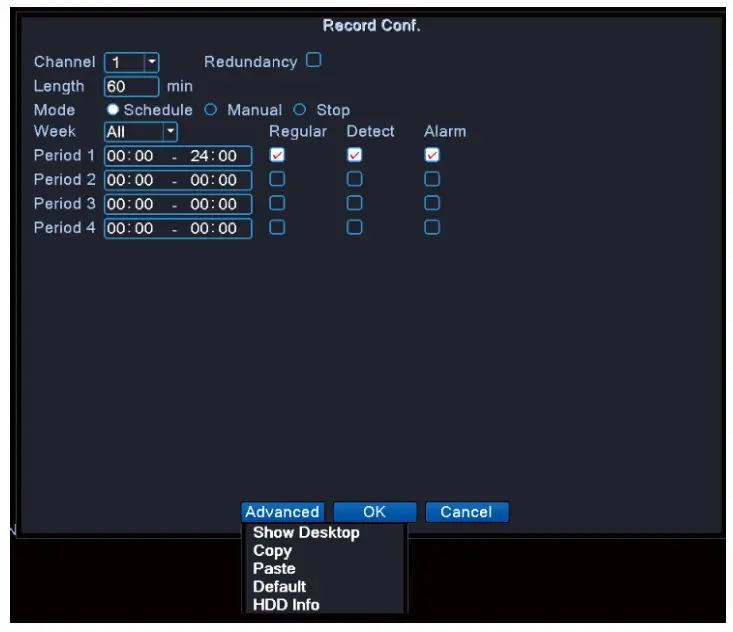This screenshot has height=632, width=733.
Task: Uncheck Alarm for Period 1
Action: pos(432,155)
